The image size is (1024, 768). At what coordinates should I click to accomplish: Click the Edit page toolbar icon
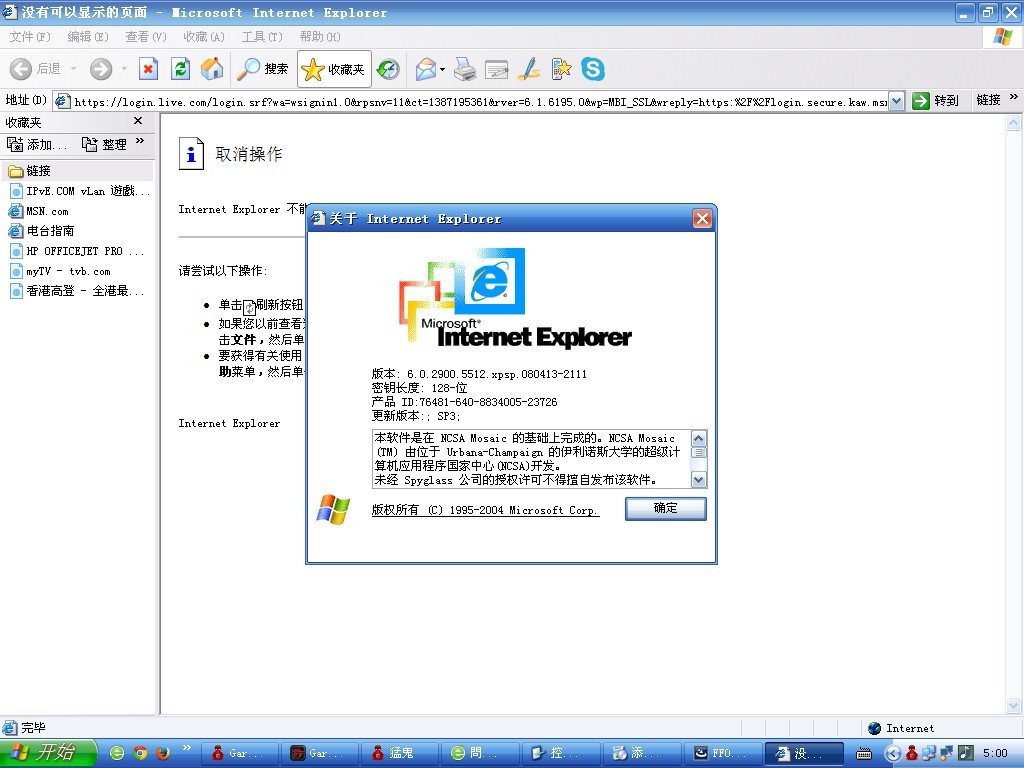click(497, 69)
